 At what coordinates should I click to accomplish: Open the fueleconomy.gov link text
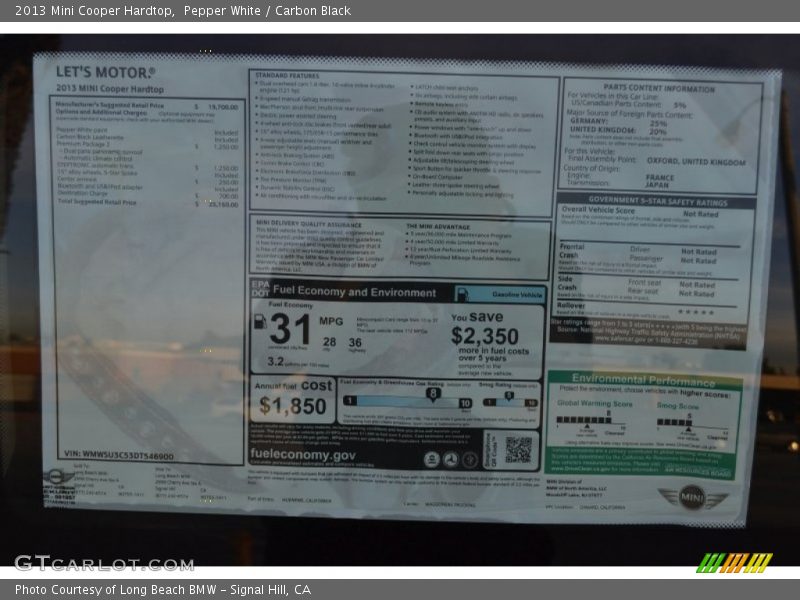[302, 454]
